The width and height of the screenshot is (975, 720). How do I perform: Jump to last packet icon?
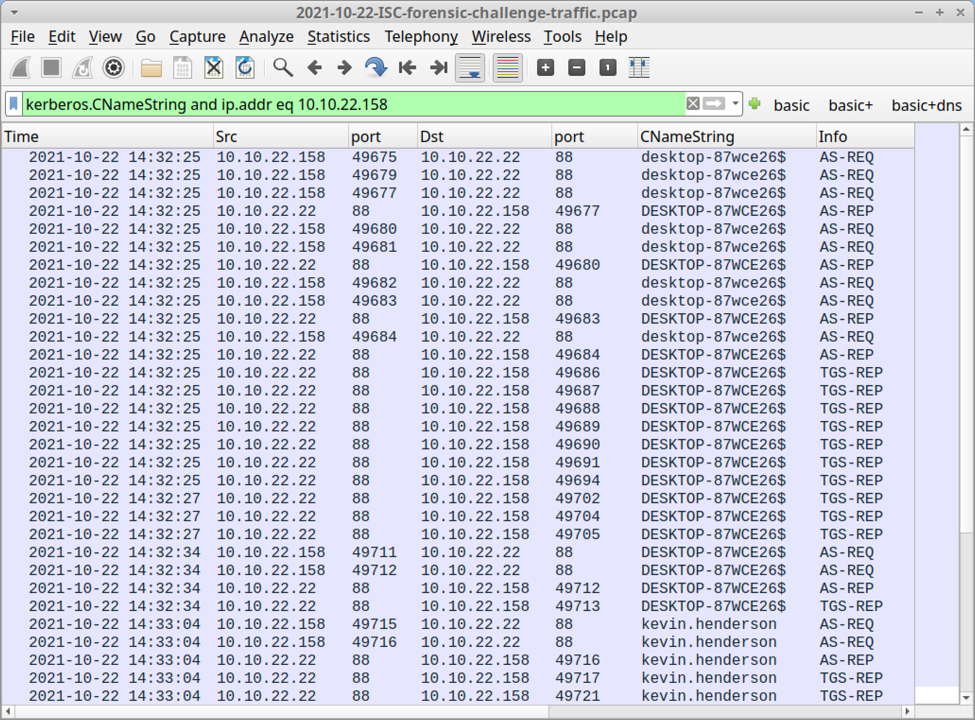click(438, 68)
